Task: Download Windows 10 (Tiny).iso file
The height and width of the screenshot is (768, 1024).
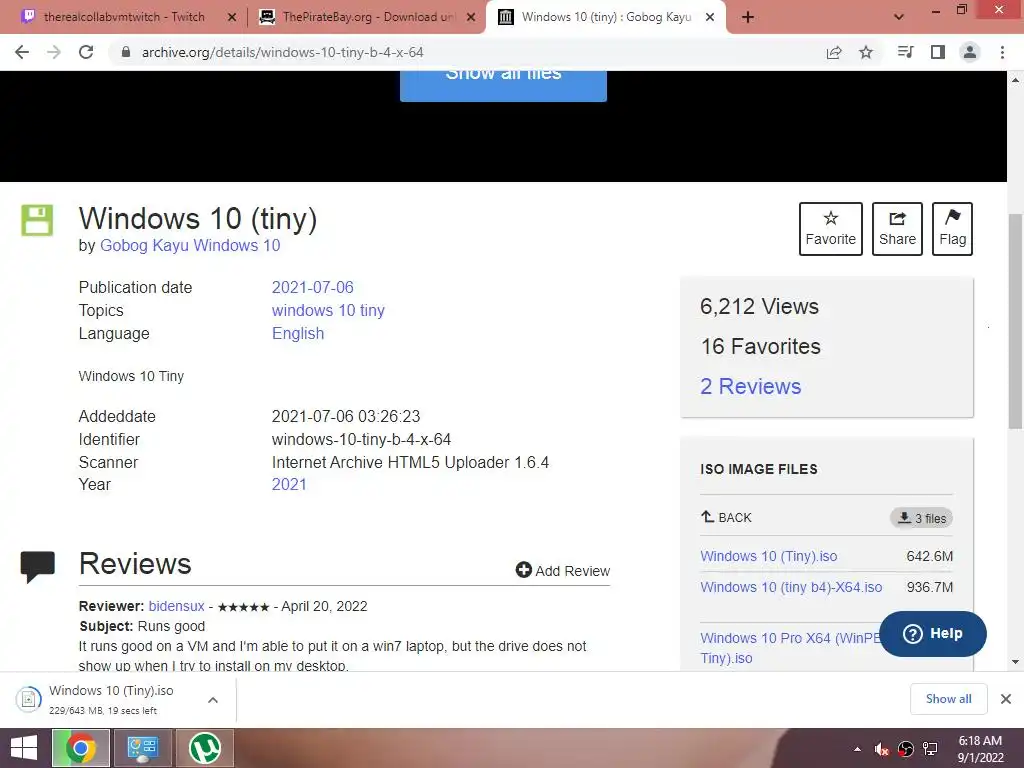Action: [x=769, y=556]
